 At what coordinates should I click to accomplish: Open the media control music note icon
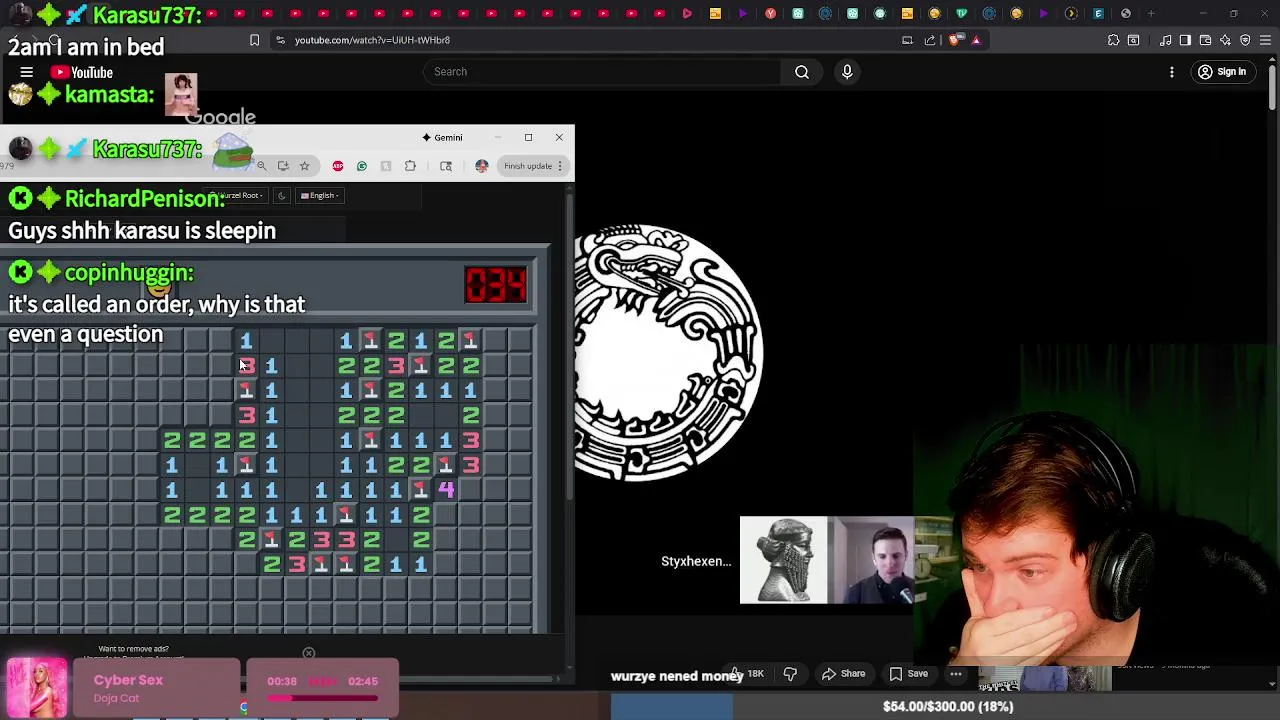[1166, 40]
